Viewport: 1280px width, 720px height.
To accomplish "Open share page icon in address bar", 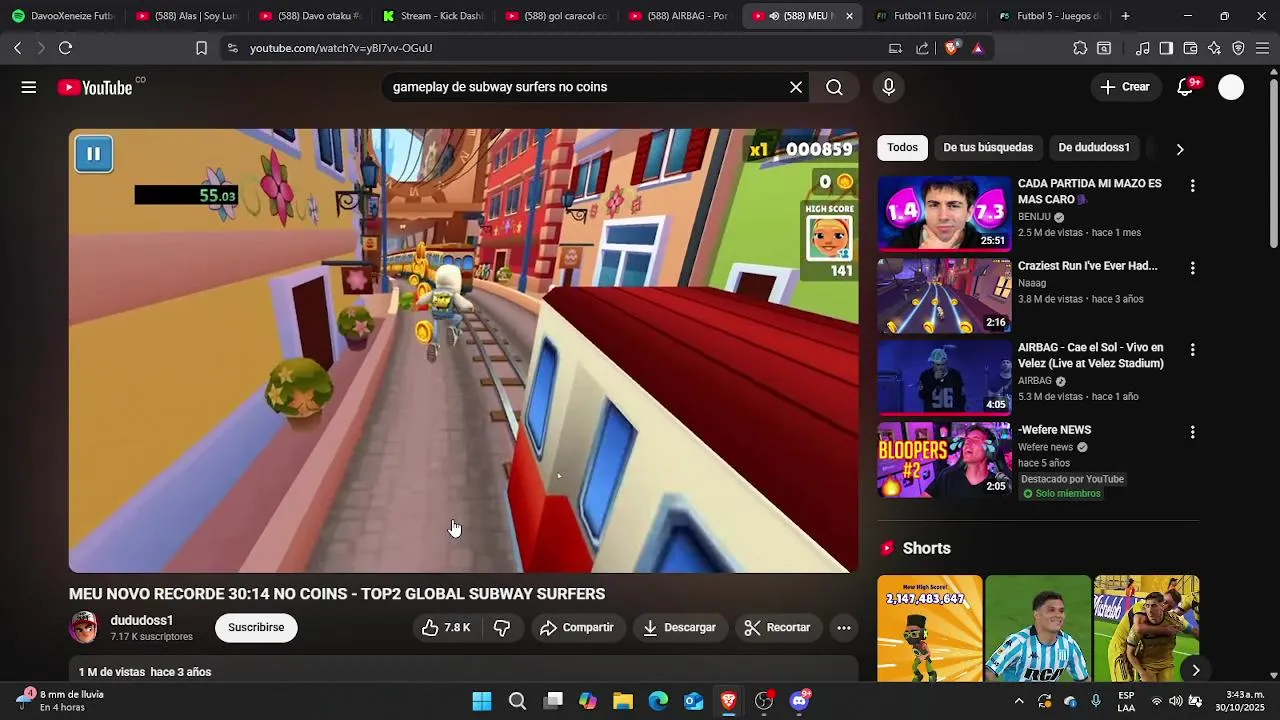I will 922,48.
